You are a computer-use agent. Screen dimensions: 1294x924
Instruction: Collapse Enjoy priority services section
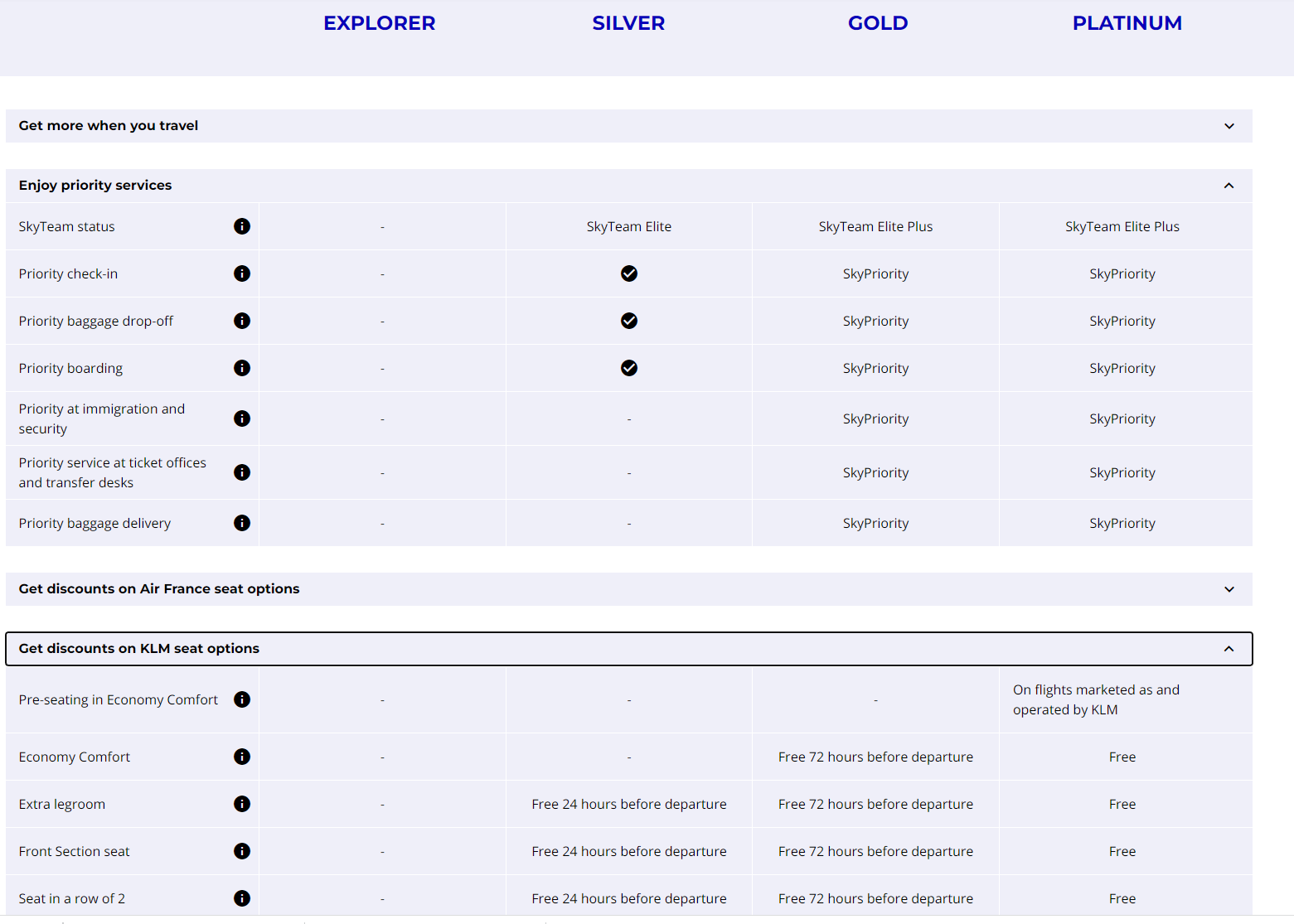pos(1229,186)
